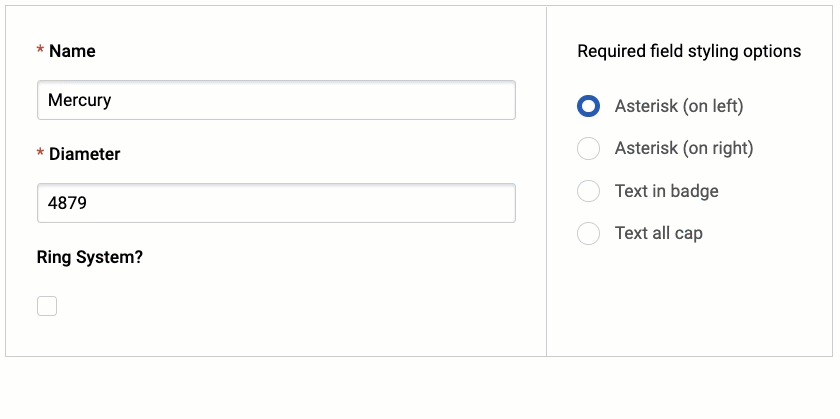Screen dimensions: 840x419
Task: Click the Diameter field label
Action: pos(85,154)
